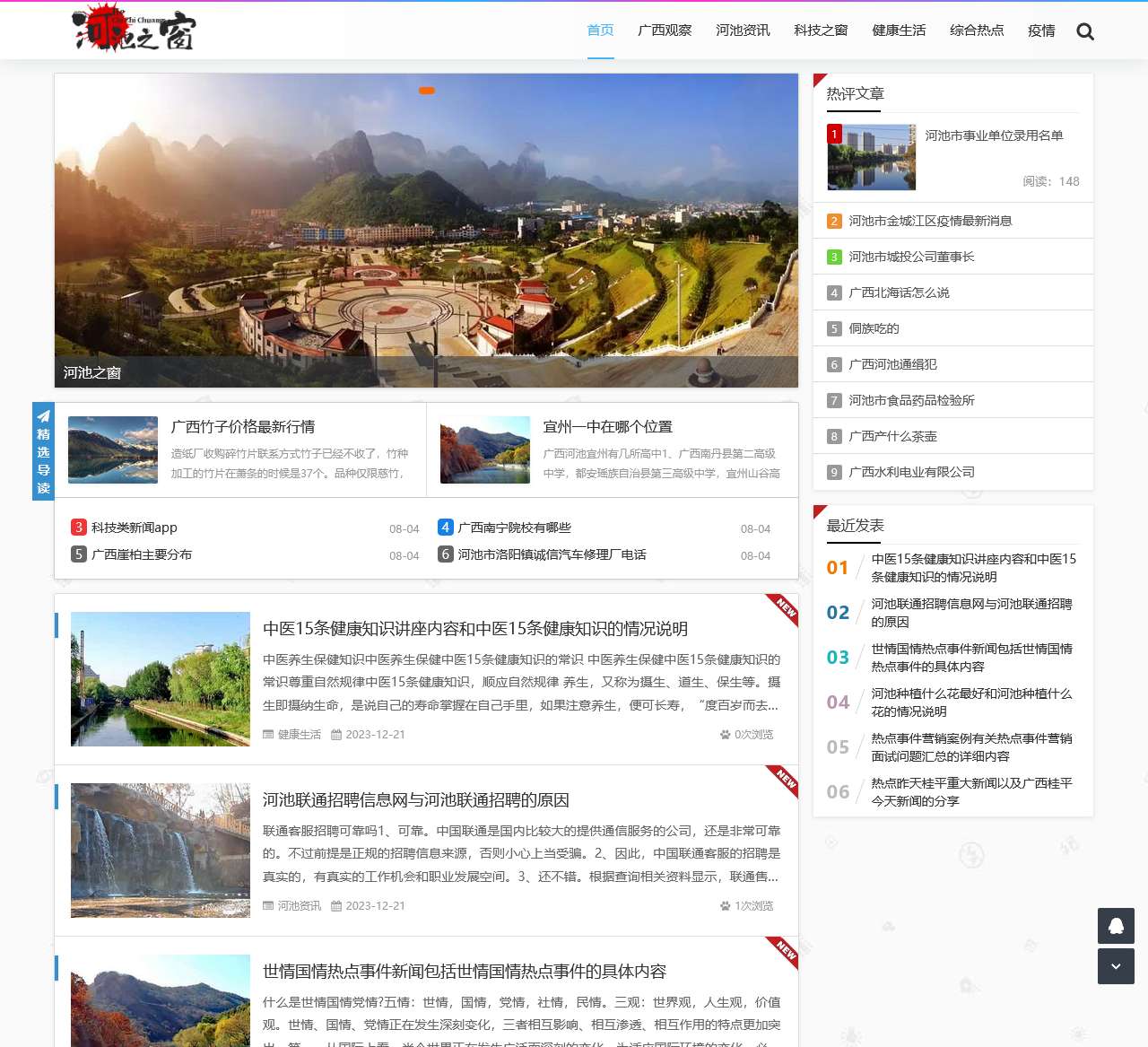This screenshot has width=1148, height=1047.
Task: Open article 宜州一中在哪个位置
Action: pyautogui.click(x=608, y=427)
